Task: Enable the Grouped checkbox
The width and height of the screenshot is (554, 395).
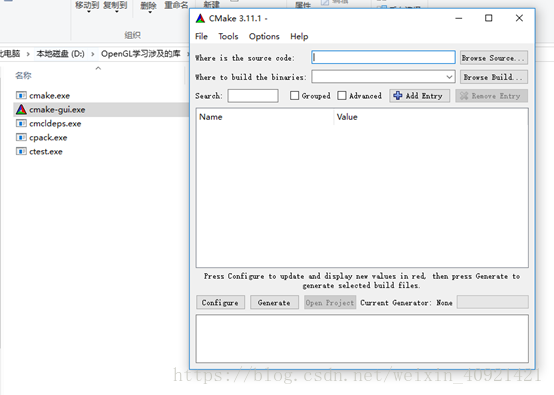Action: pyautogui.click(x=294, y=96)
